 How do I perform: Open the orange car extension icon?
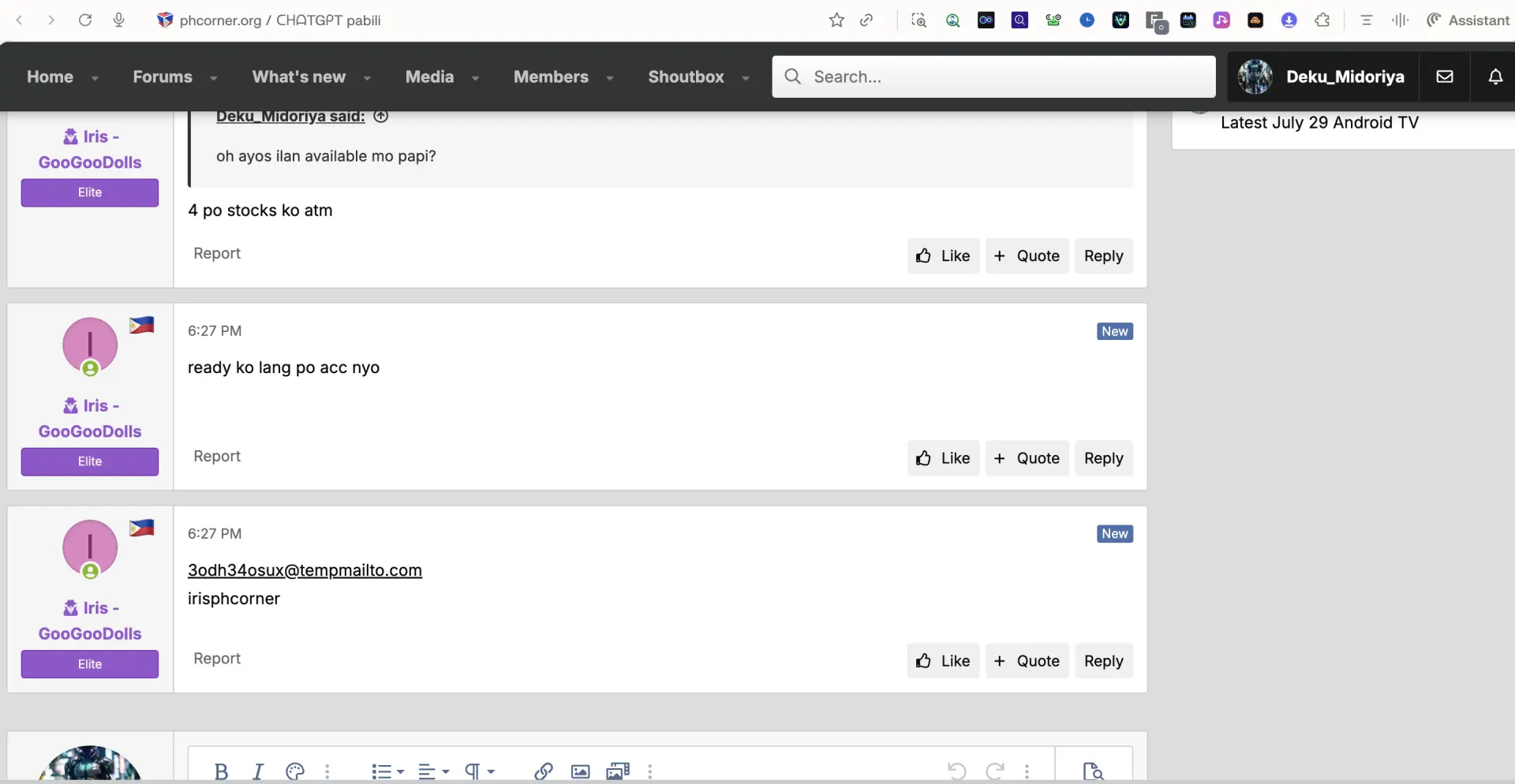(1255, 20)
